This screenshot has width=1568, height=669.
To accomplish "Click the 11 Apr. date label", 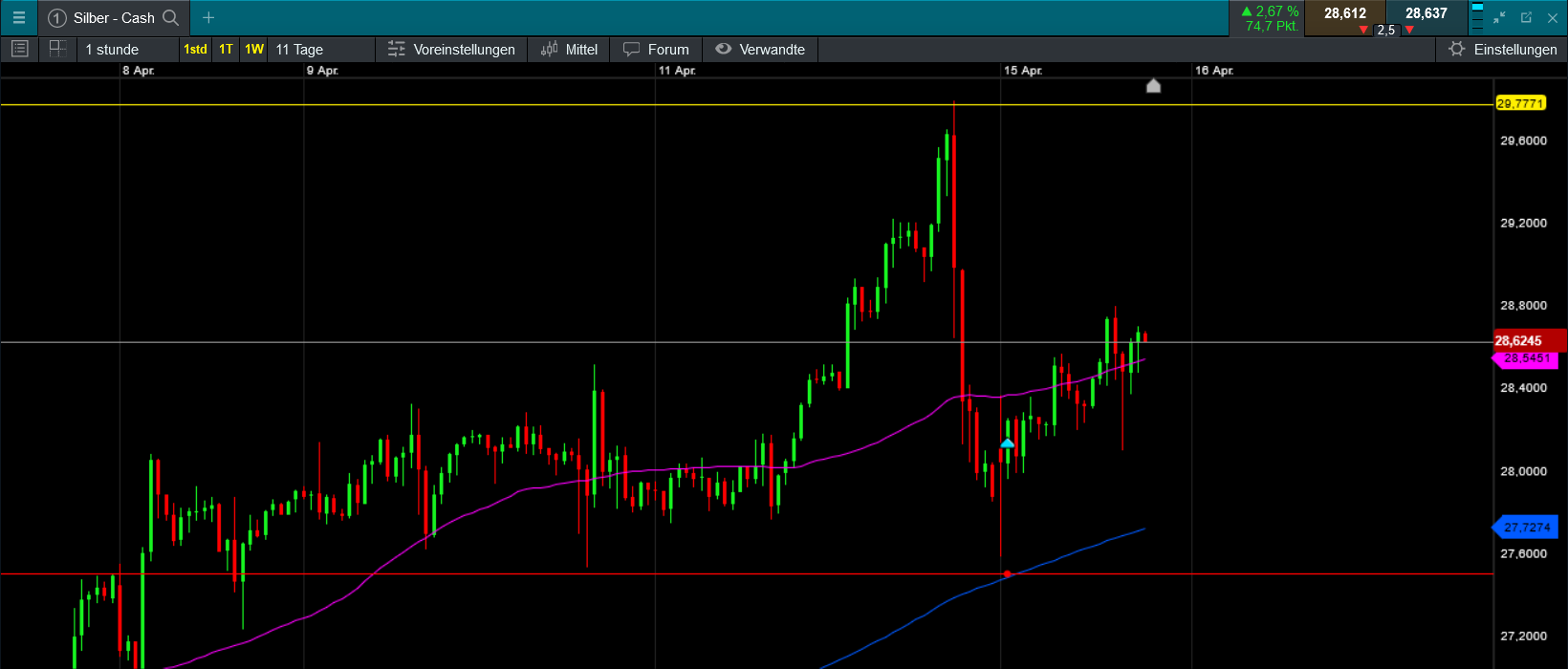I will point(677,71).
